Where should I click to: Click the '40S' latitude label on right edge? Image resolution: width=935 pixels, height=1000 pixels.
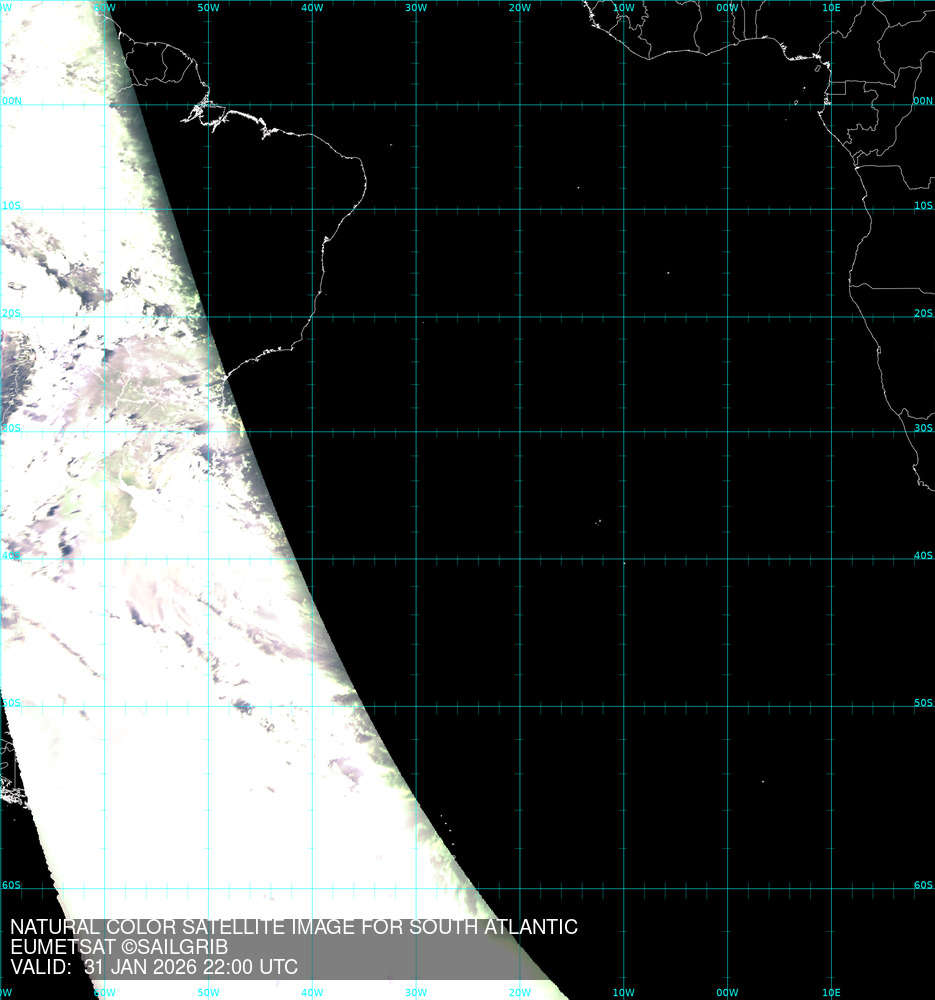pos(922,556)
